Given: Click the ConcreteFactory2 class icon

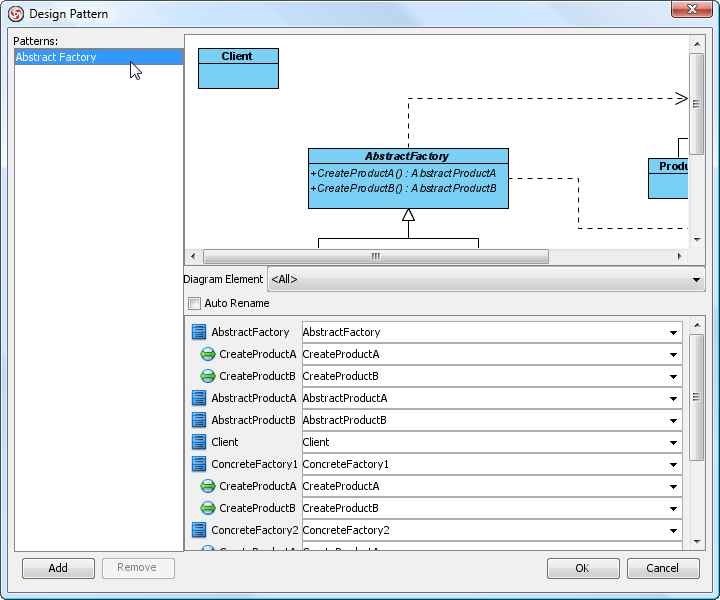Looking at the screenshot, I should tap(199, 530).
